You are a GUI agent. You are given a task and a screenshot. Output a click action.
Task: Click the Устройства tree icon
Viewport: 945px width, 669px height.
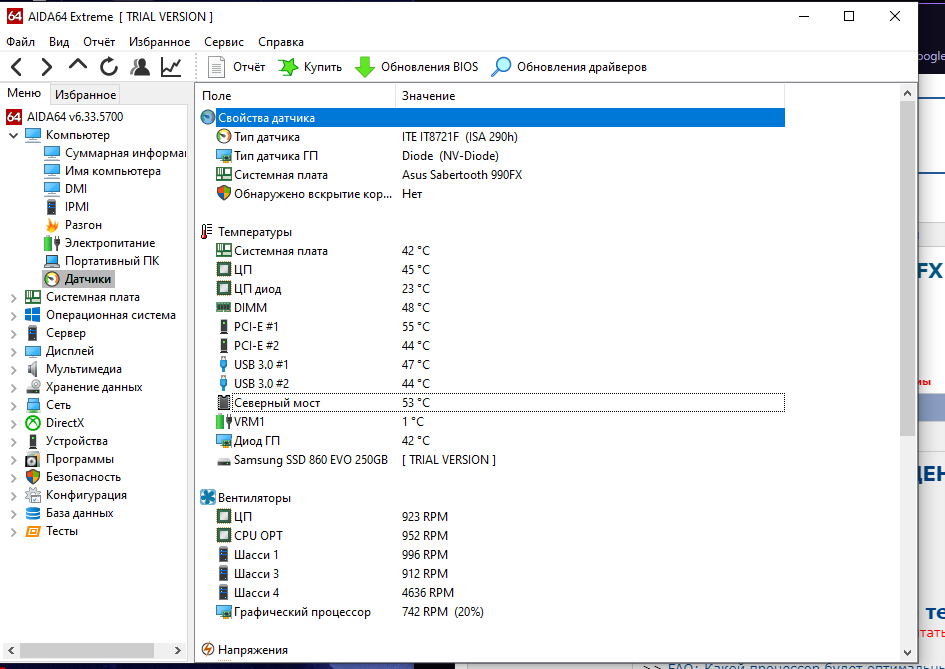(x=33, y=441)
